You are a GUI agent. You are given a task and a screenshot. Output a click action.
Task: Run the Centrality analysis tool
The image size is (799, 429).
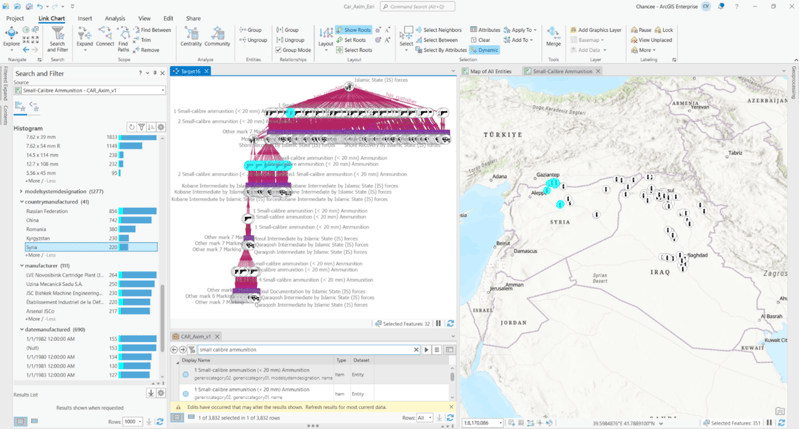191,37
